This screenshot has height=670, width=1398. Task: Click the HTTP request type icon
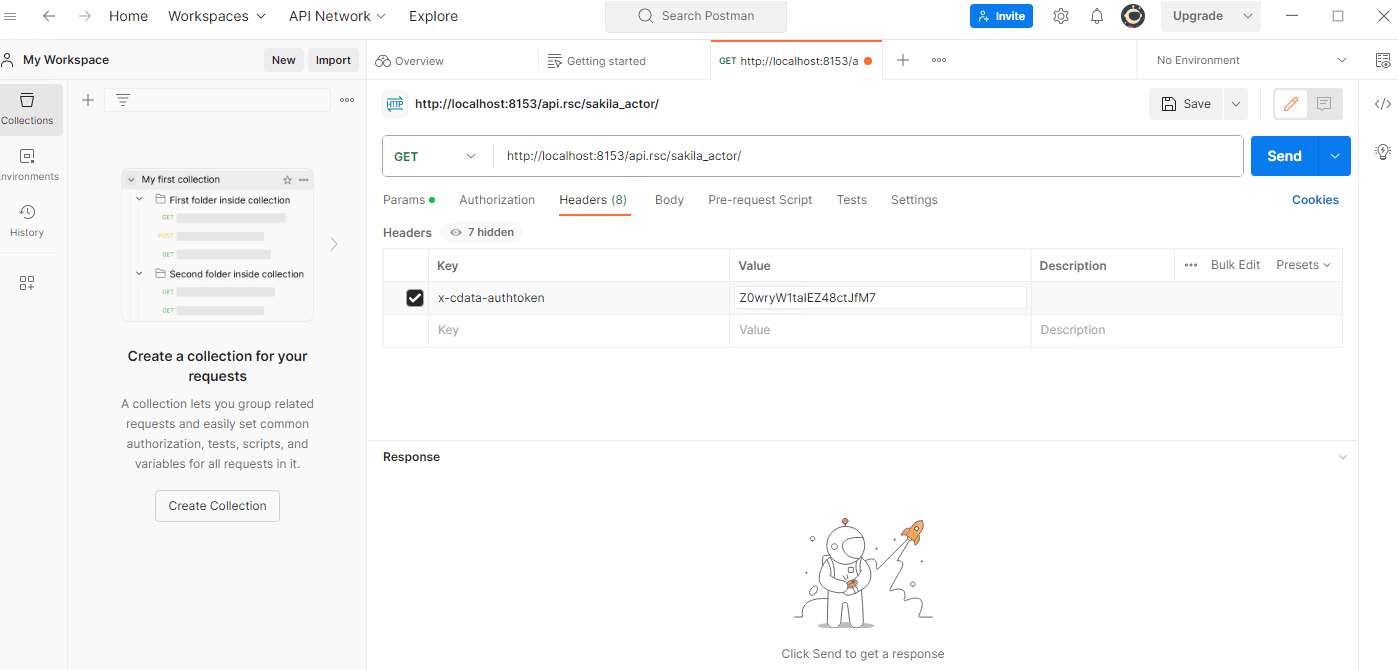395,104
